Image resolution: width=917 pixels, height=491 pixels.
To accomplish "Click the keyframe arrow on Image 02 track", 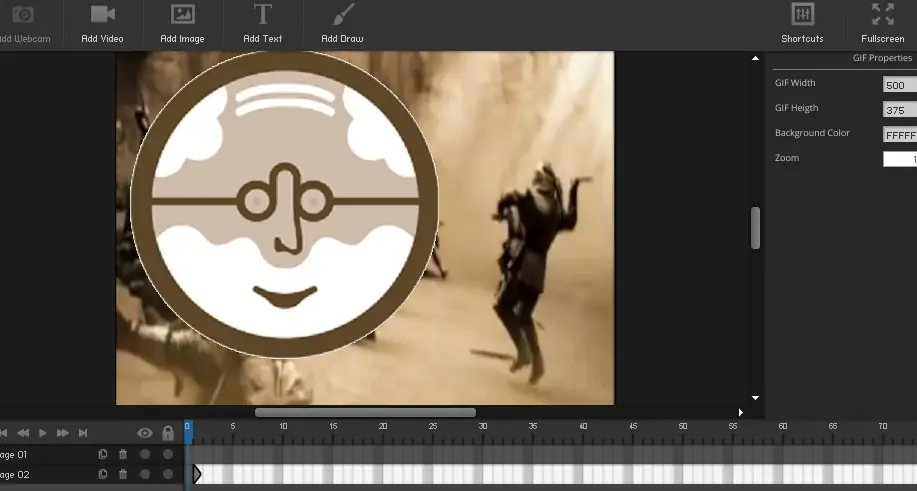I will coord(197,473).
